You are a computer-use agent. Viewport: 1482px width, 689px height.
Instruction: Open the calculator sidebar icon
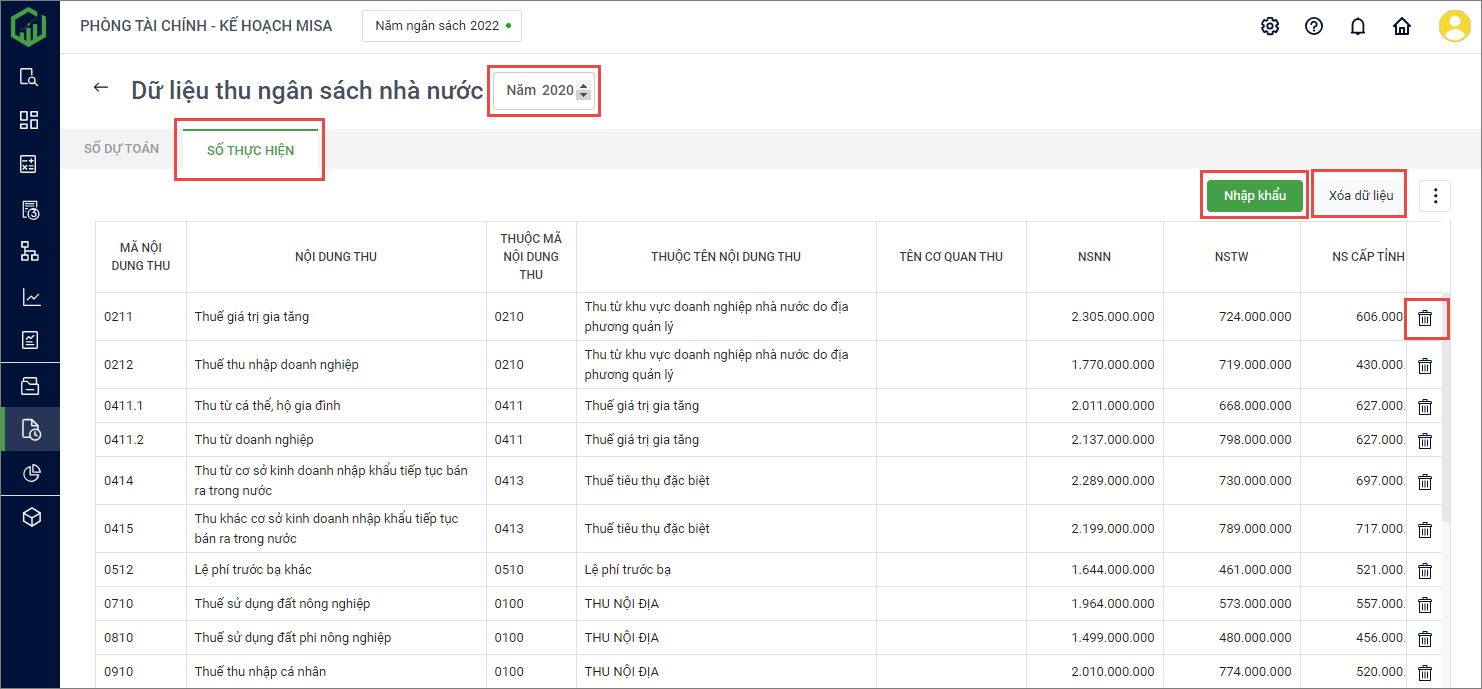click(x=30, y=164)
